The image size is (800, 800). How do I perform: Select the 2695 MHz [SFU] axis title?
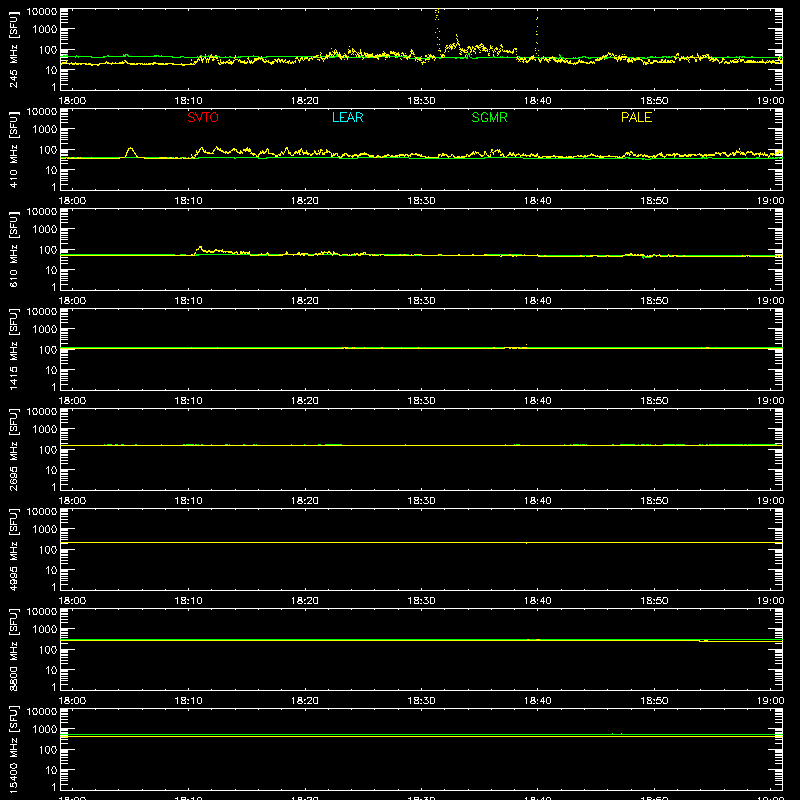point(14,449)
